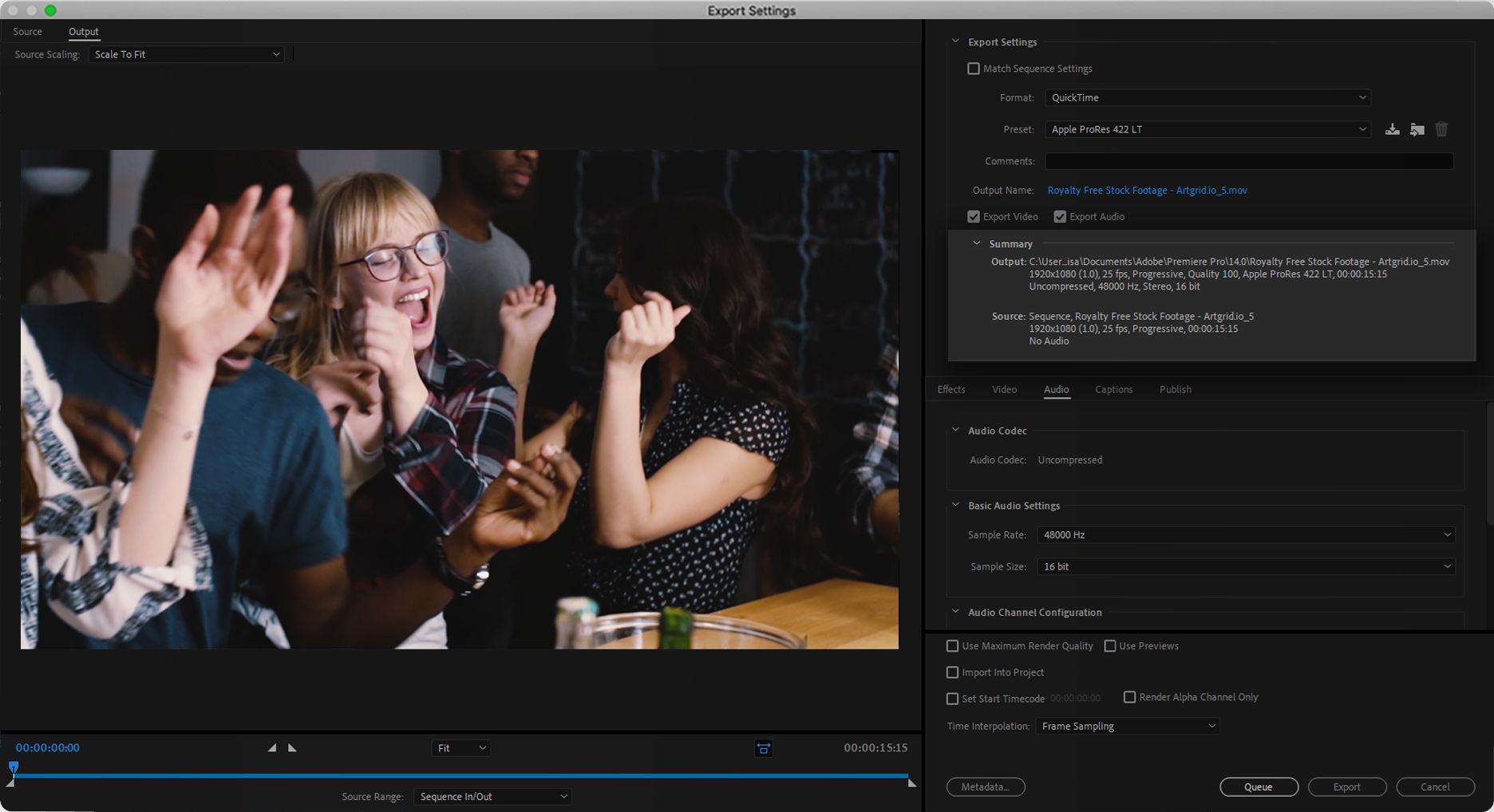Image resolution: width=1494 pixels, height=812 pixels.
Task: Click the Save Preset icon
Action: (1392, 129)
